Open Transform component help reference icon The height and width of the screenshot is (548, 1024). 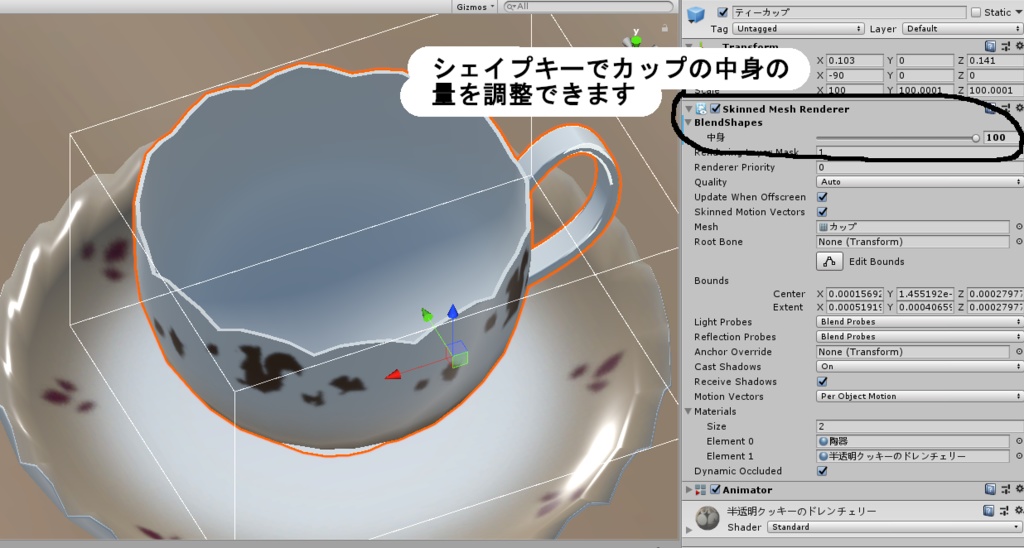[990, 46]
